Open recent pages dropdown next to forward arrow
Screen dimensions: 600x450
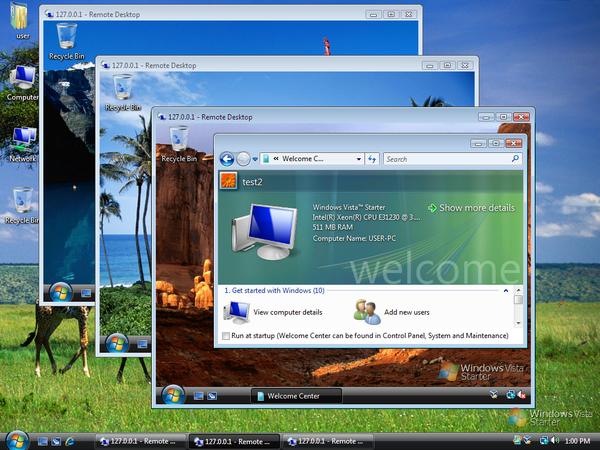[x=255, y=159]
